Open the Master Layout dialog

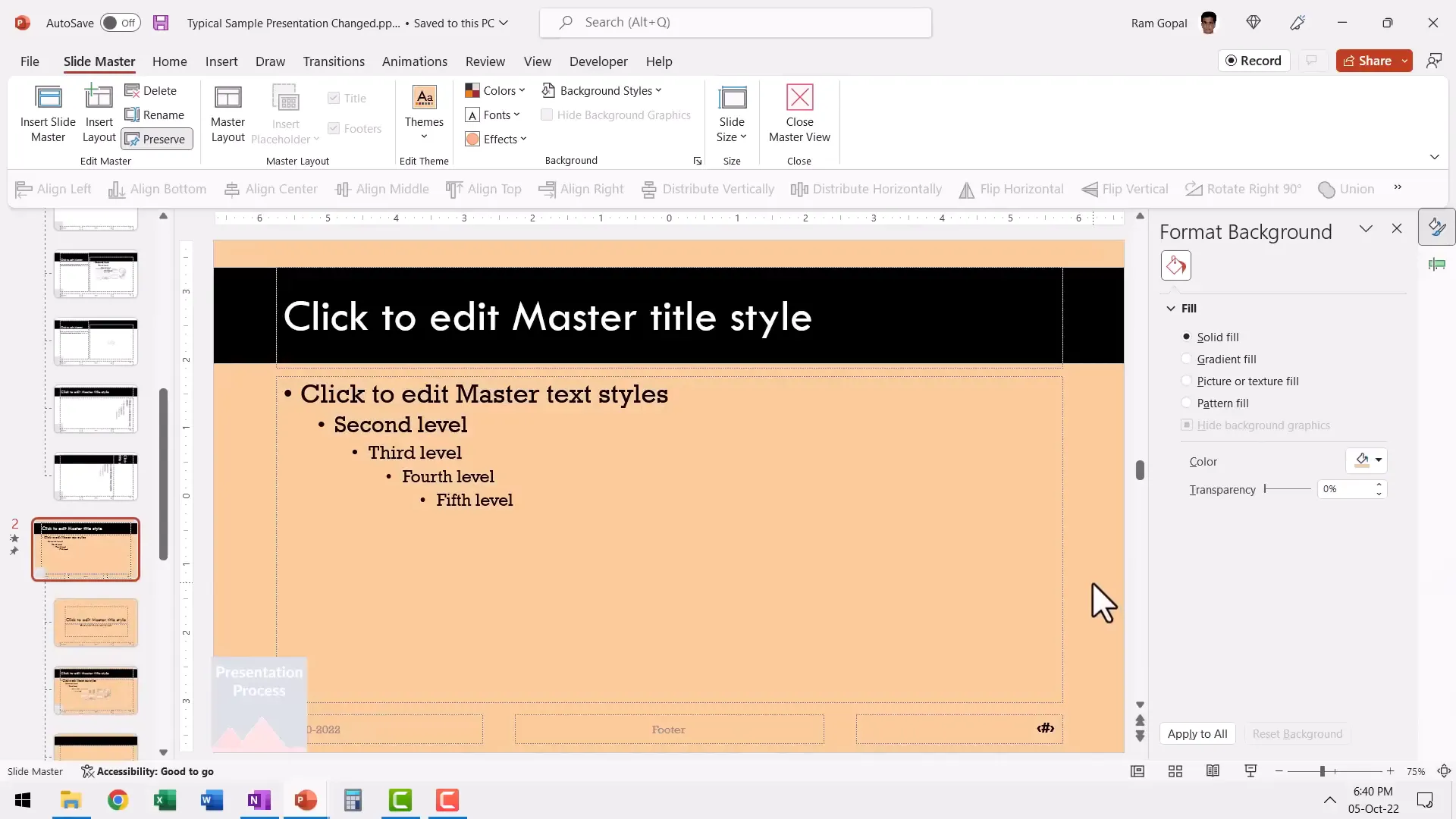[227, 114]
